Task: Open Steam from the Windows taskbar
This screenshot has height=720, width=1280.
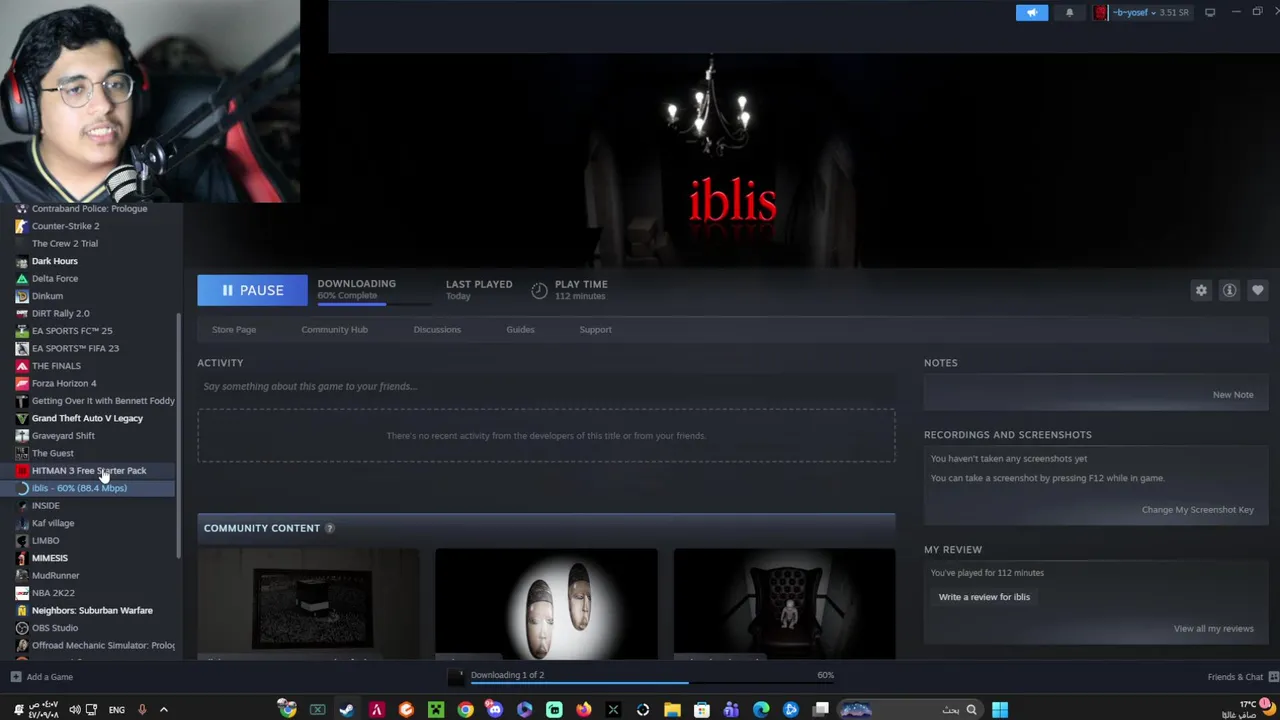Action: point(346,710)
